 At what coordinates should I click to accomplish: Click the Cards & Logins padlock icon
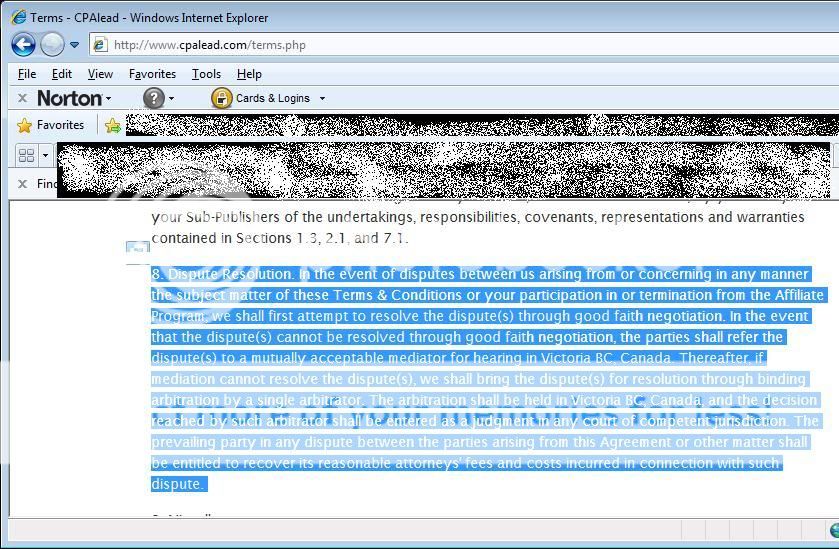click(x=221, y=98)
